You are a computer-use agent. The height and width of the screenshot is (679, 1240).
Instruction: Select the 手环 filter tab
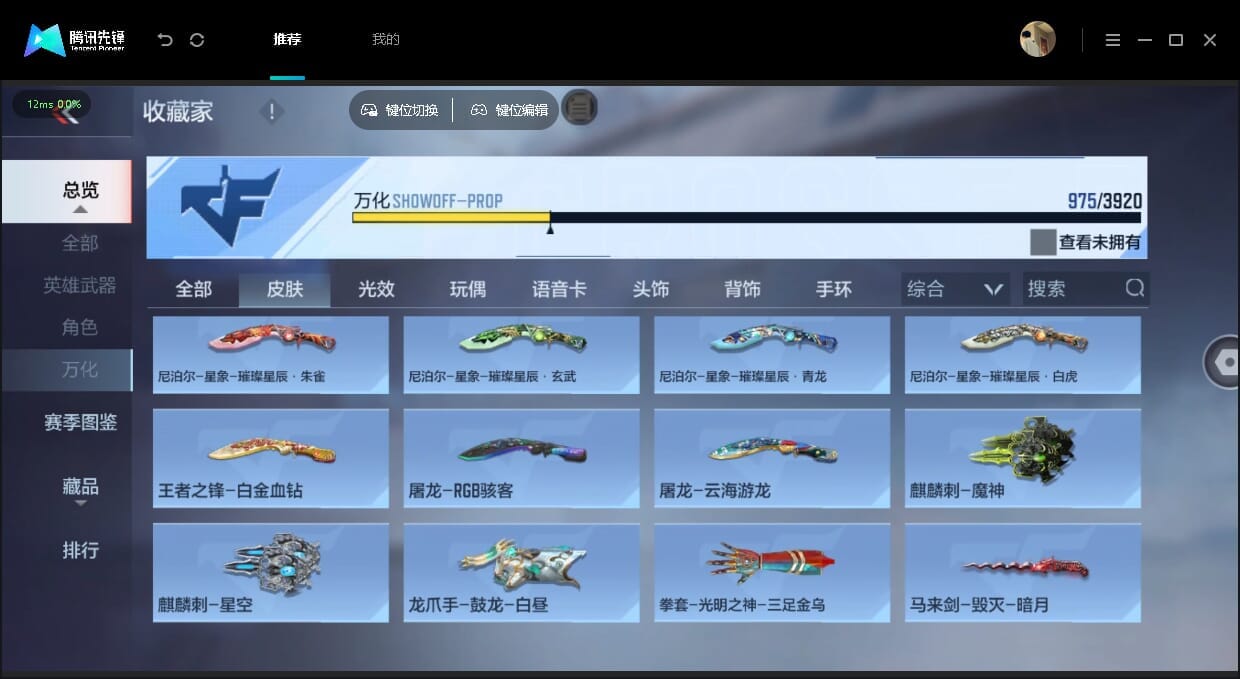[834, 289]
